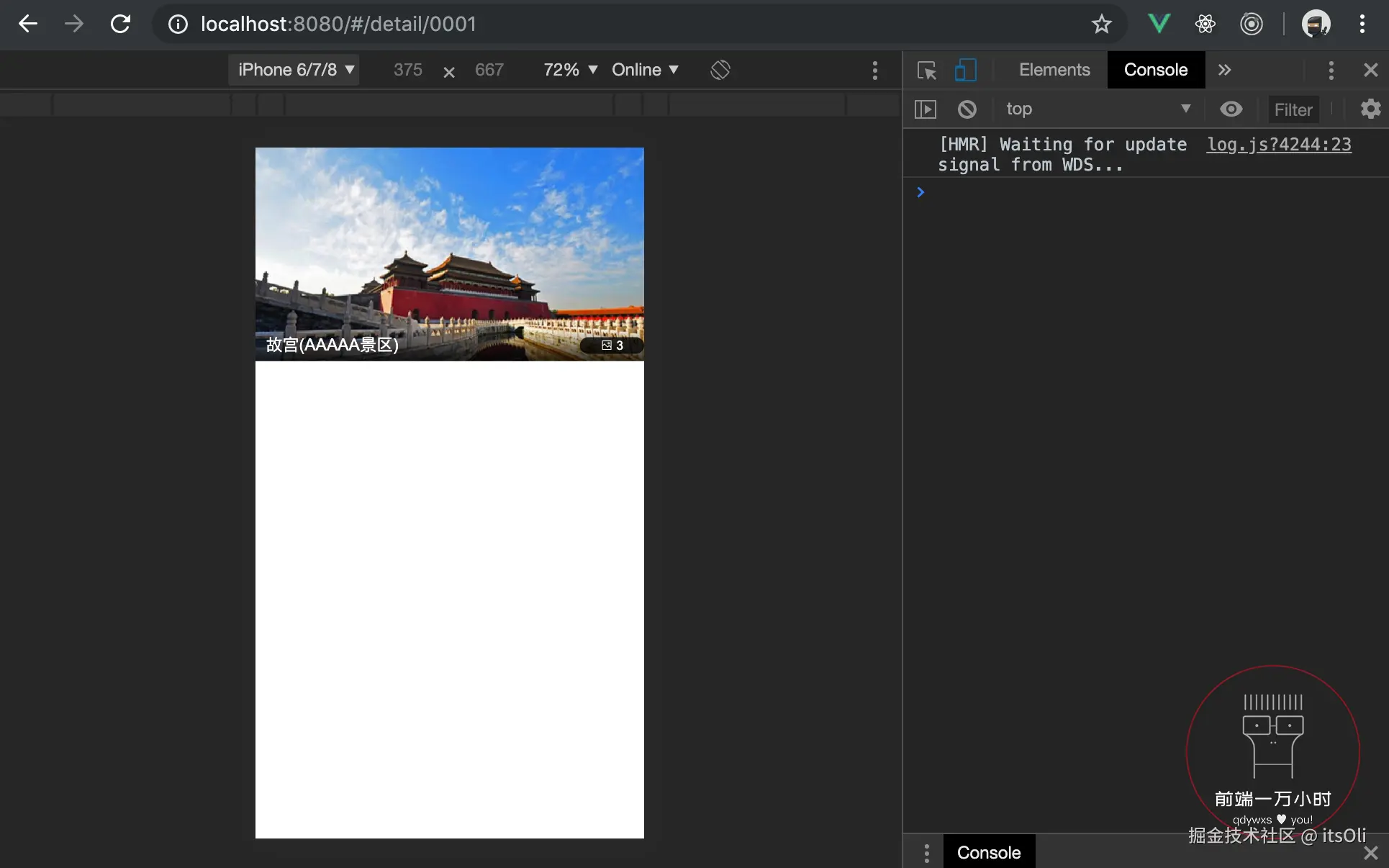Reload the page
The width and height of the screenshot is (1389, 868).
coord(120,24)
